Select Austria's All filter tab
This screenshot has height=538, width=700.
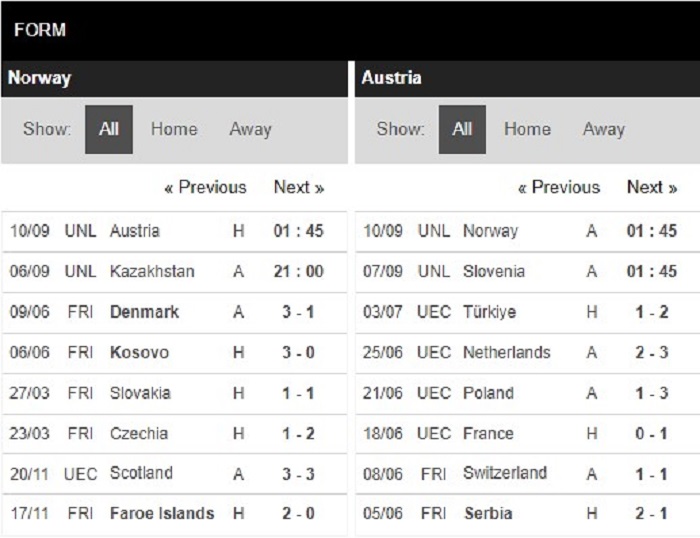[x=462, y=129]
